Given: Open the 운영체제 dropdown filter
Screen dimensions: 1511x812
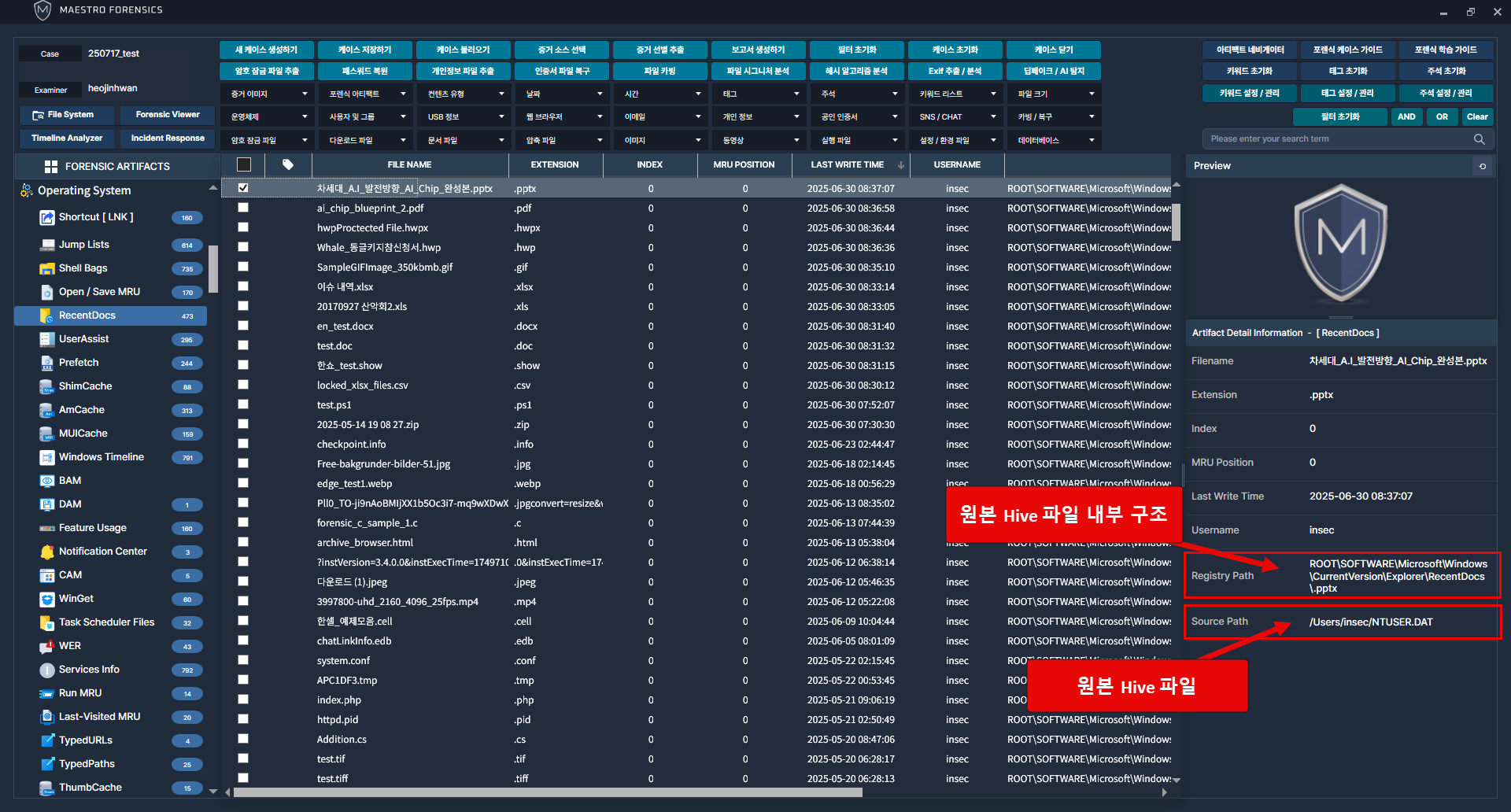Looking at the screenshot, I should tap(268, 116).
